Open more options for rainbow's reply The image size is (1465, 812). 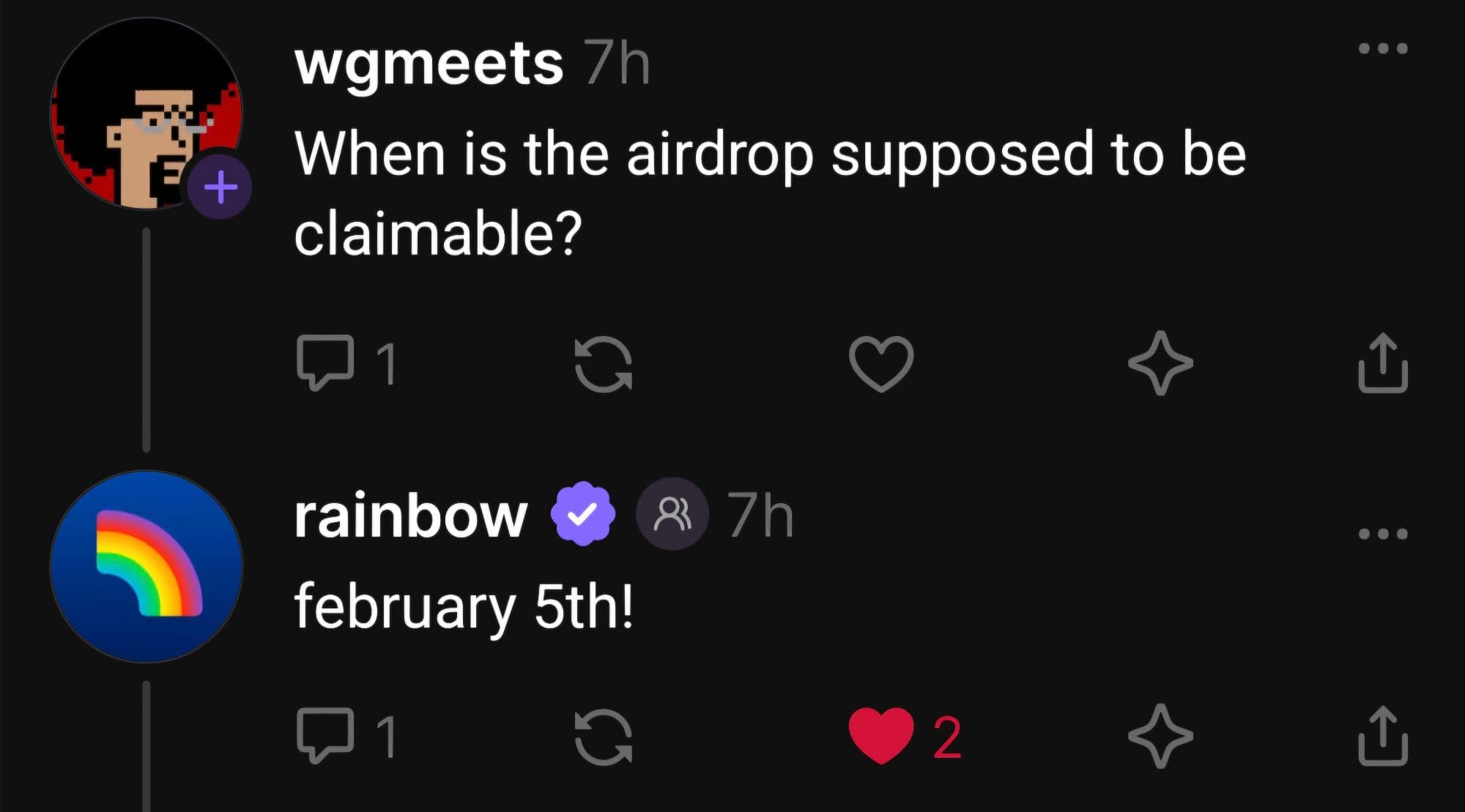(1382, 534)
